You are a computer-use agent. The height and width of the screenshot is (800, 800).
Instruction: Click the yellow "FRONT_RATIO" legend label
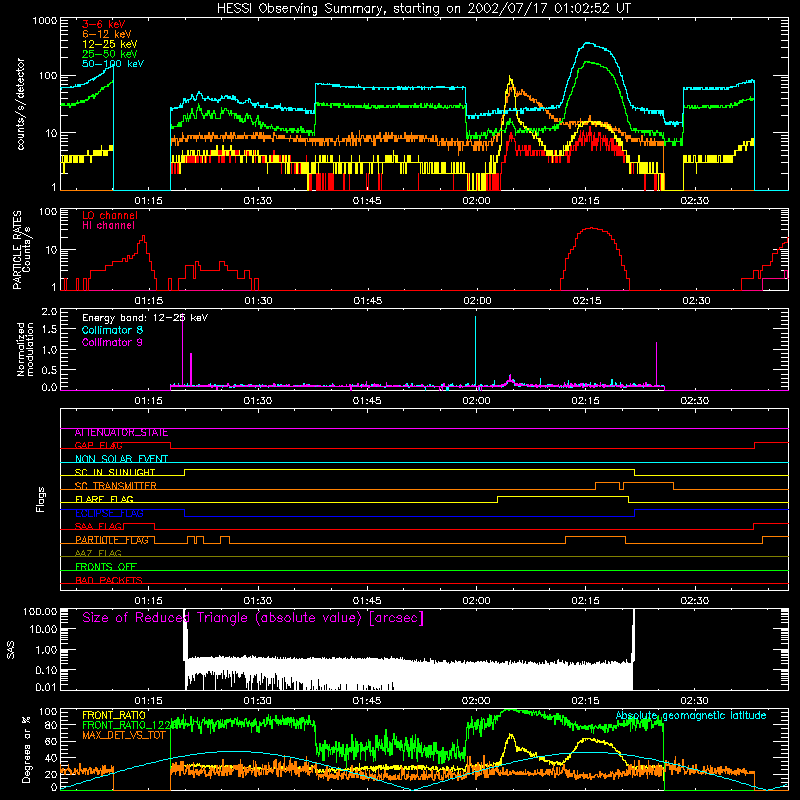point(114,715)
